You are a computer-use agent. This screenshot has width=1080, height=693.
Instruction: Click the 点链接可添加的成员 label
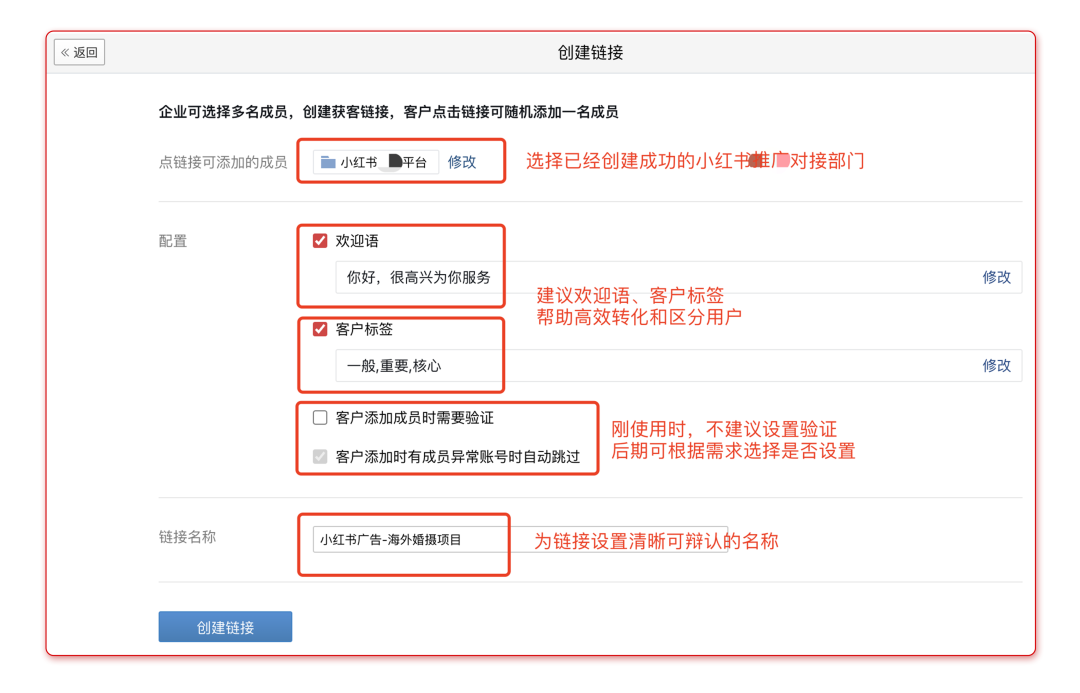(223, 162)
